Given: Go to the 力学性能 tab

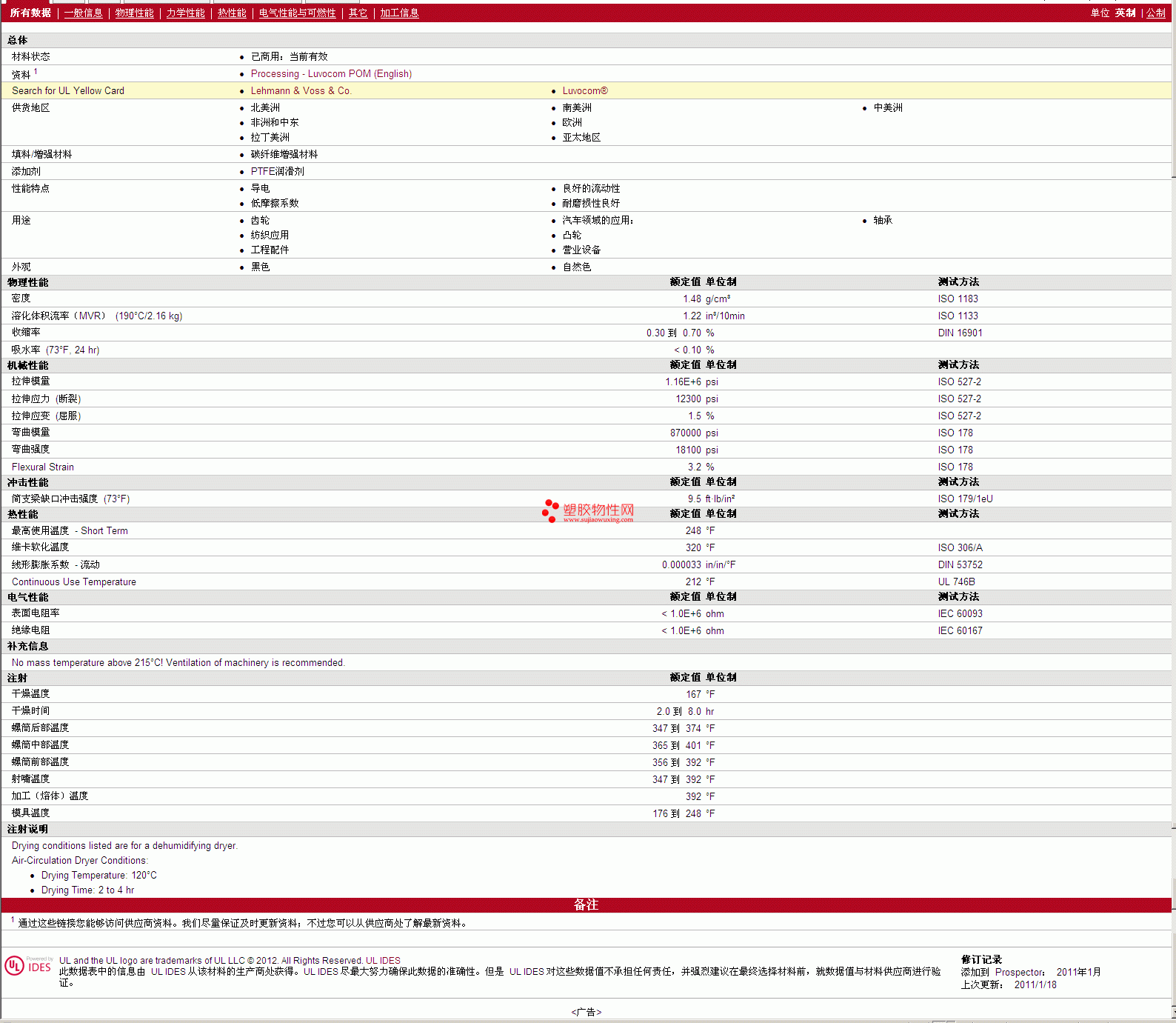Looking at the screenshot, I should coord(185,13).
